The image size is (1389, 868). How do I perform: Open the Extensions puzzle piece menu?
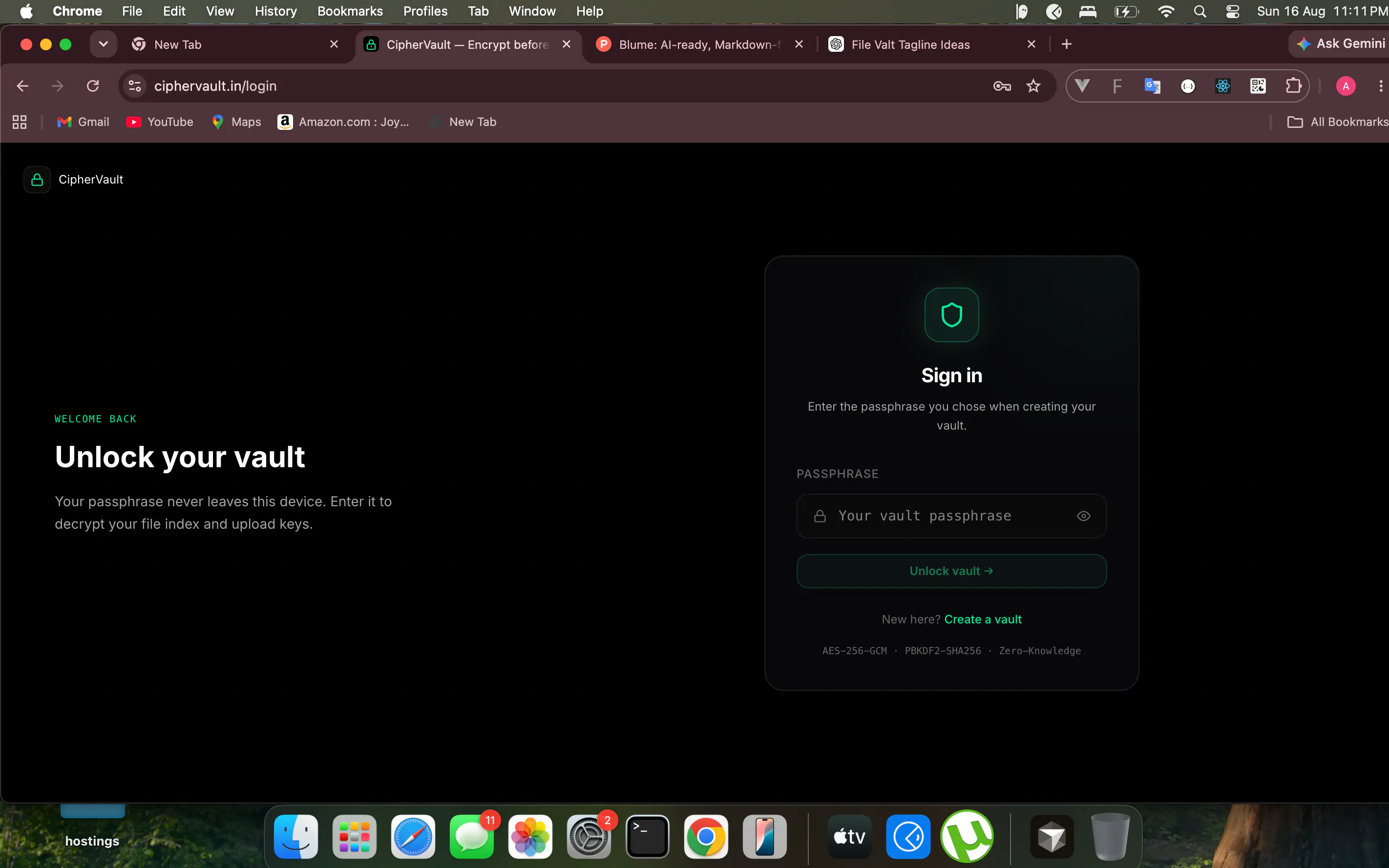1293,86
